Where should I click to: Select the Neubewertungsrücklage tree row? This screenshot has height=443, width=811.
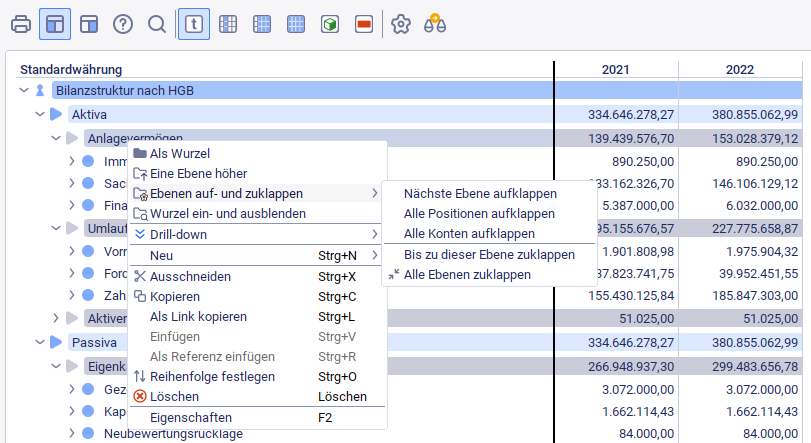pos(173,433)
